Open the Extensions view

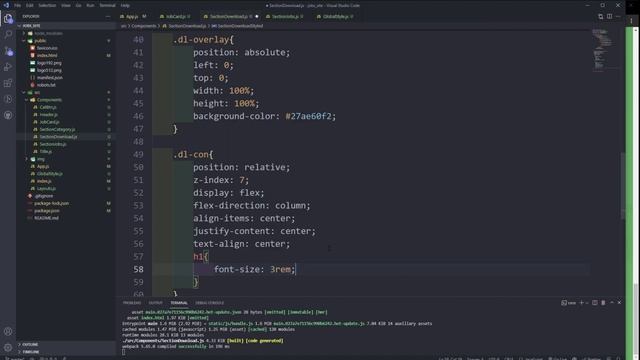[x=8, y=83]
